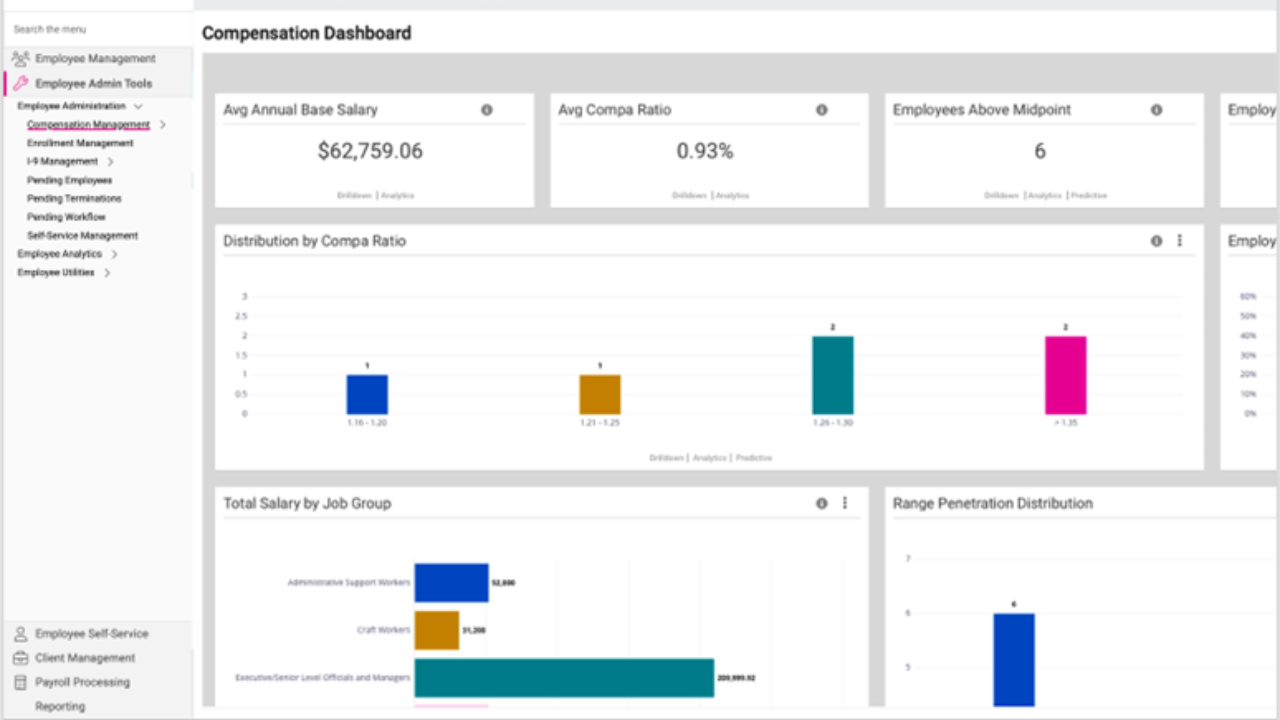This screenshot has width=1280, height=720.
Task: Open Employee Management in sidebar
Action: point(97,59)
